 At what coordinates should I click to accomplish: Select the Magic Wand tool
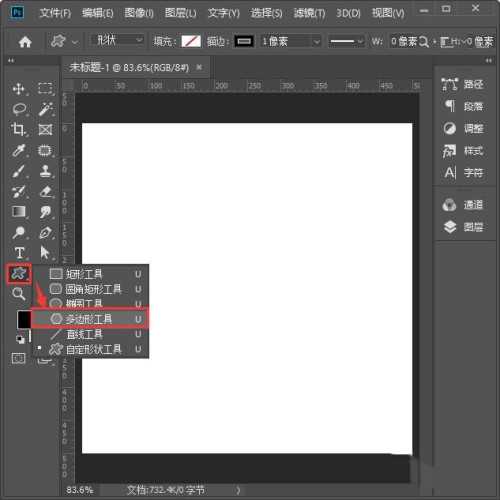click(x=45, y=109)
